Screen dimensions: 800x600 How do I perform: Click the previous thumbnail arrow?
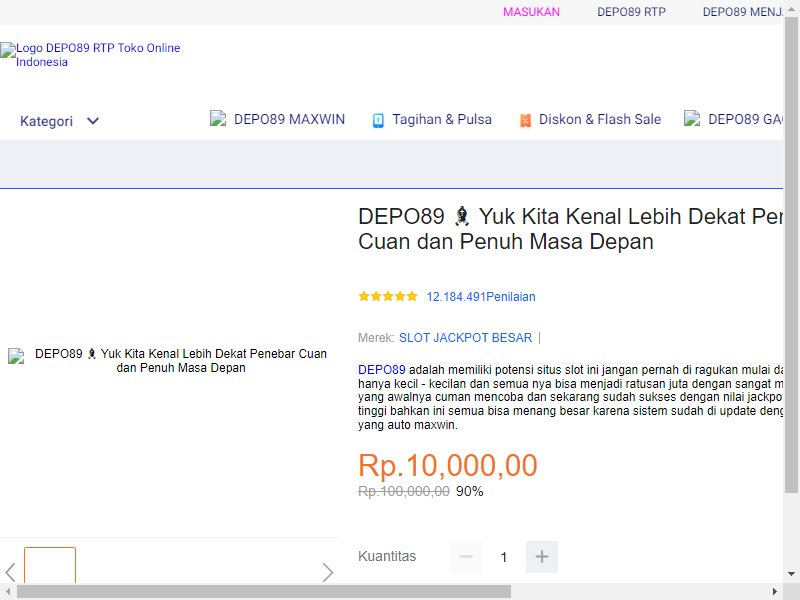pos(10,572)
